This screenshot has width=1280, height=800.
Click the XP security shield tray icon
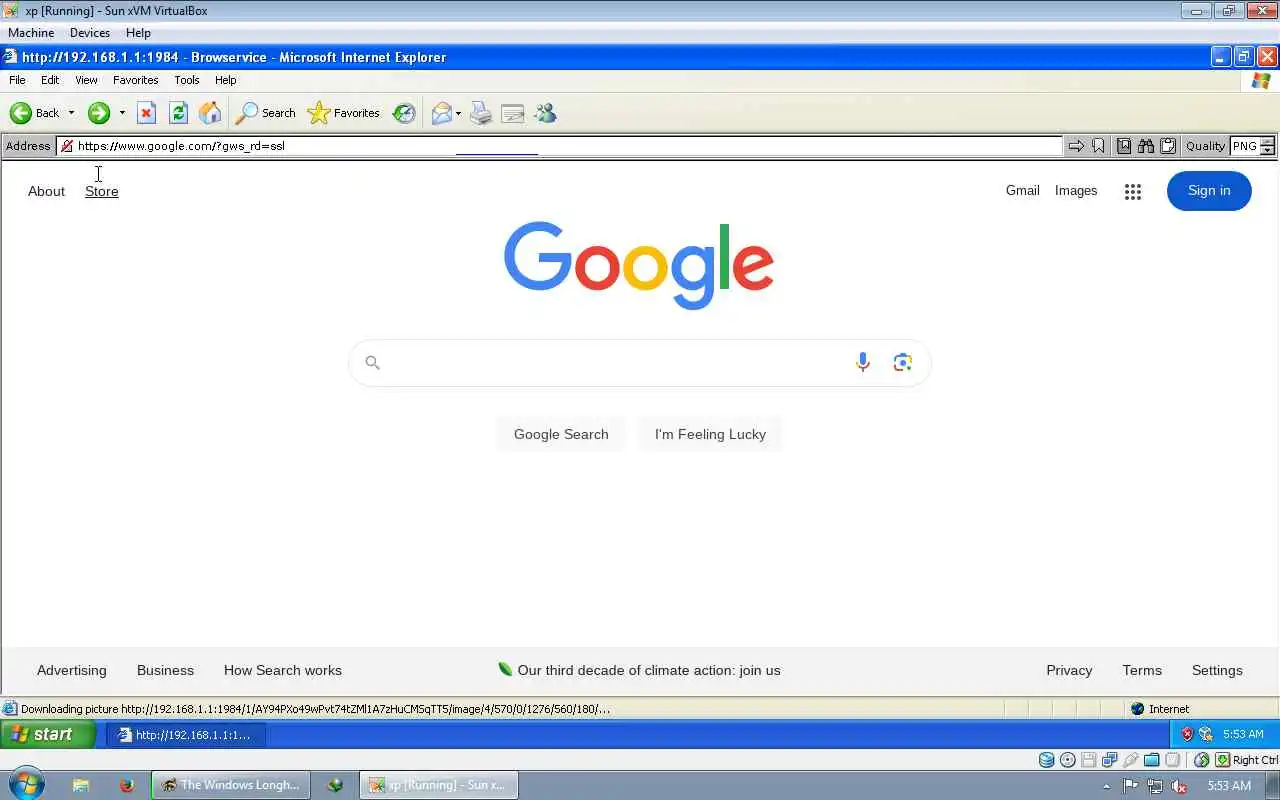1187,734
